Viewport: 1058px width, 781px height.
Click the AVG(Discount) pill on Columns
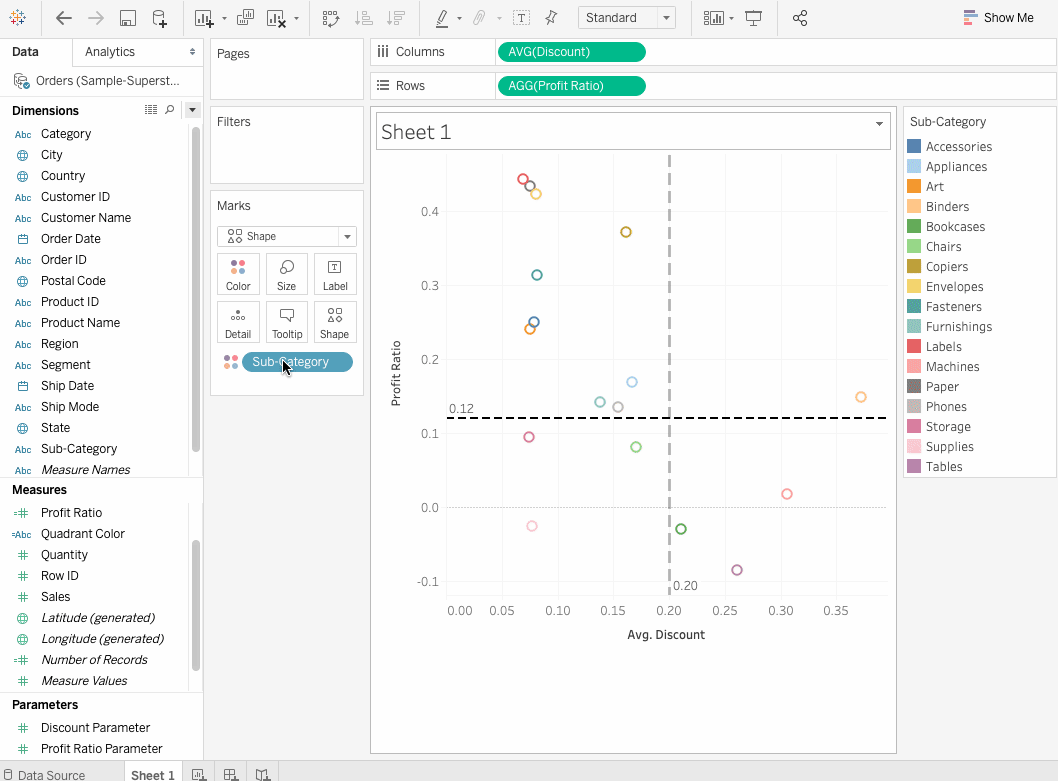tap(572, 52)
